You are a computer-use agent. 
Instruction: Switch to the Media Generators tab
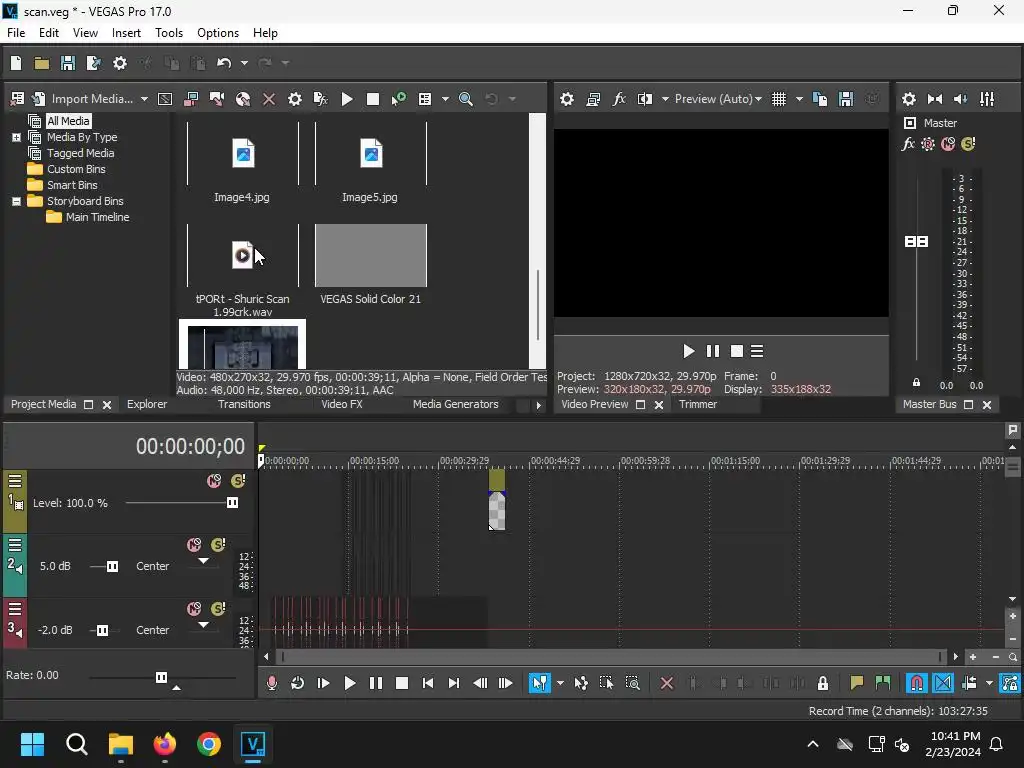click(x=455, y=404)
